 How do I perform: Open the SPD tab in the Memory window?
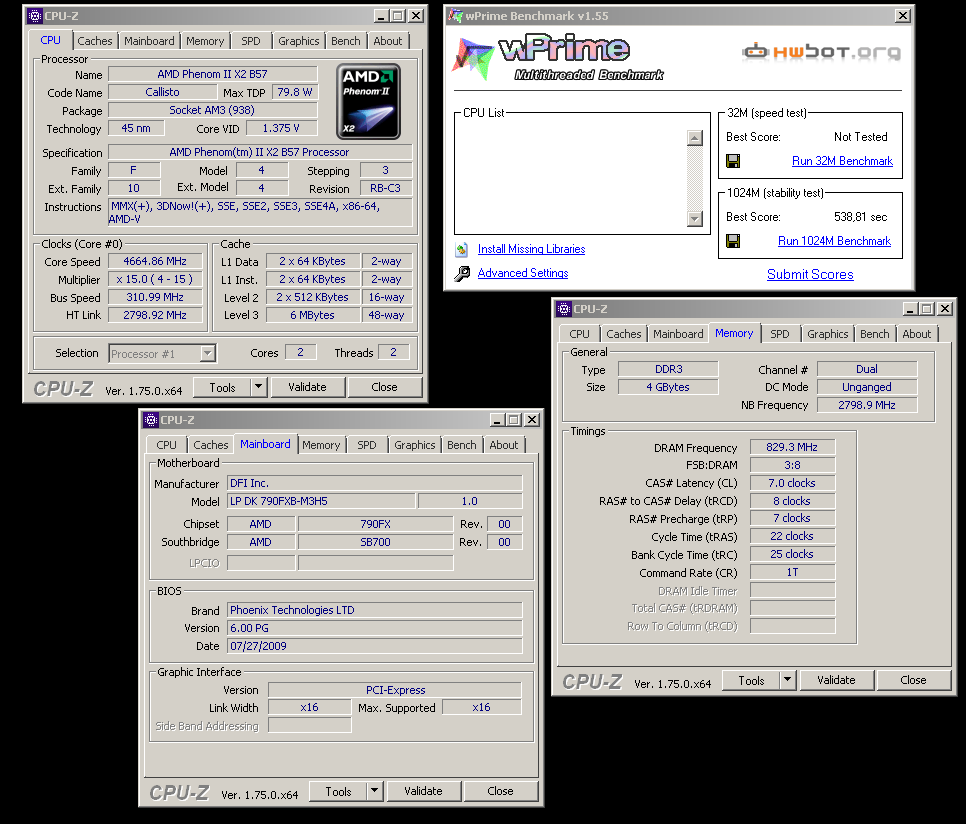[x=779, y=334]
